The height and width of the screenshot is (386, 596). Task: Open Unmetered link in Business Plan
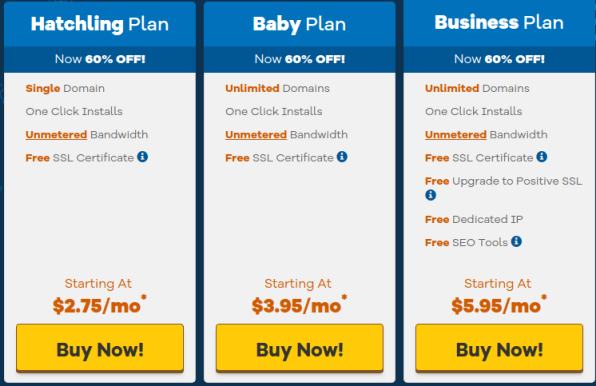456,134
